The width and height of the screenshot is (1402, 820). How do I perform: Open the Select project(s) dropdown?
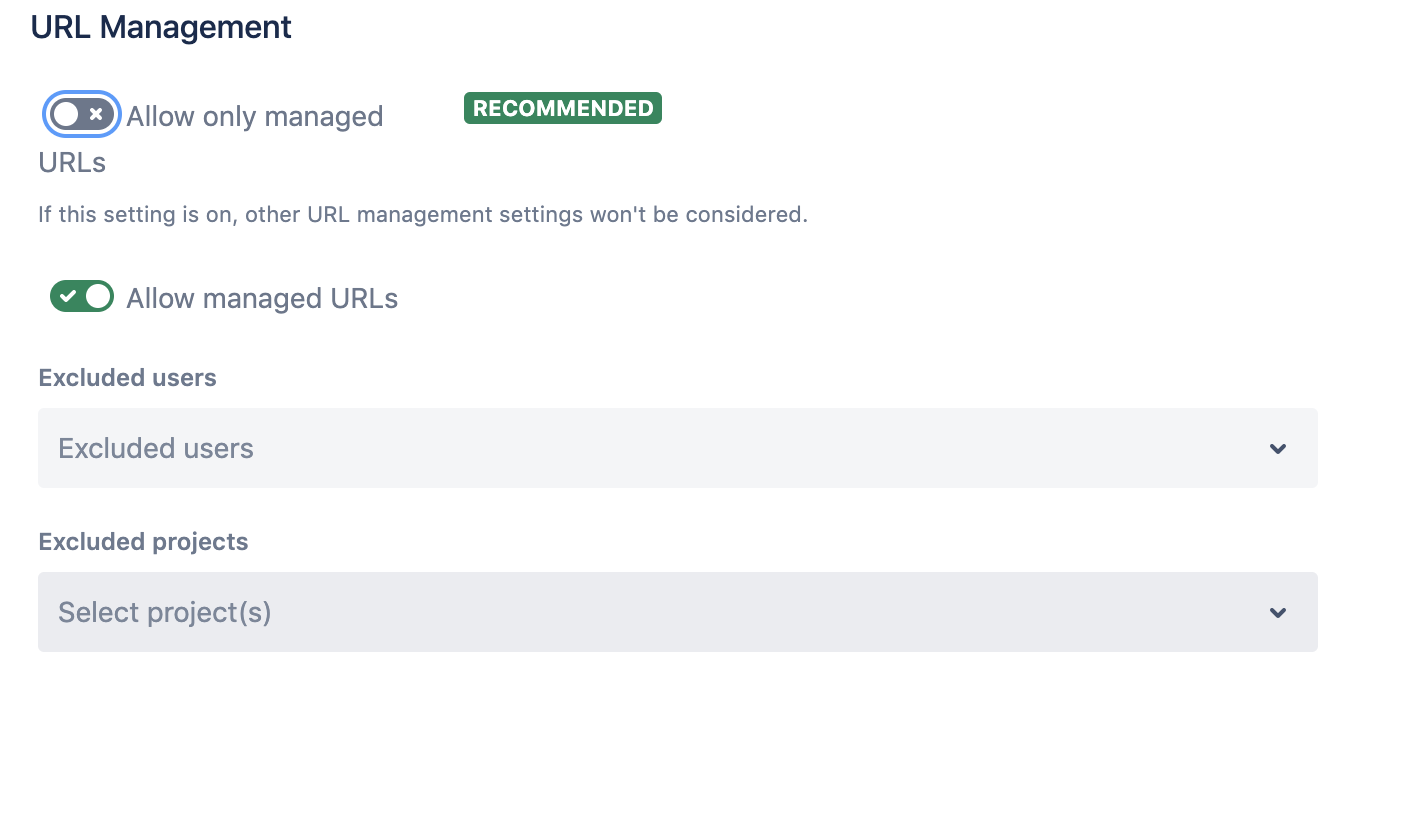(x=676, y=612)
